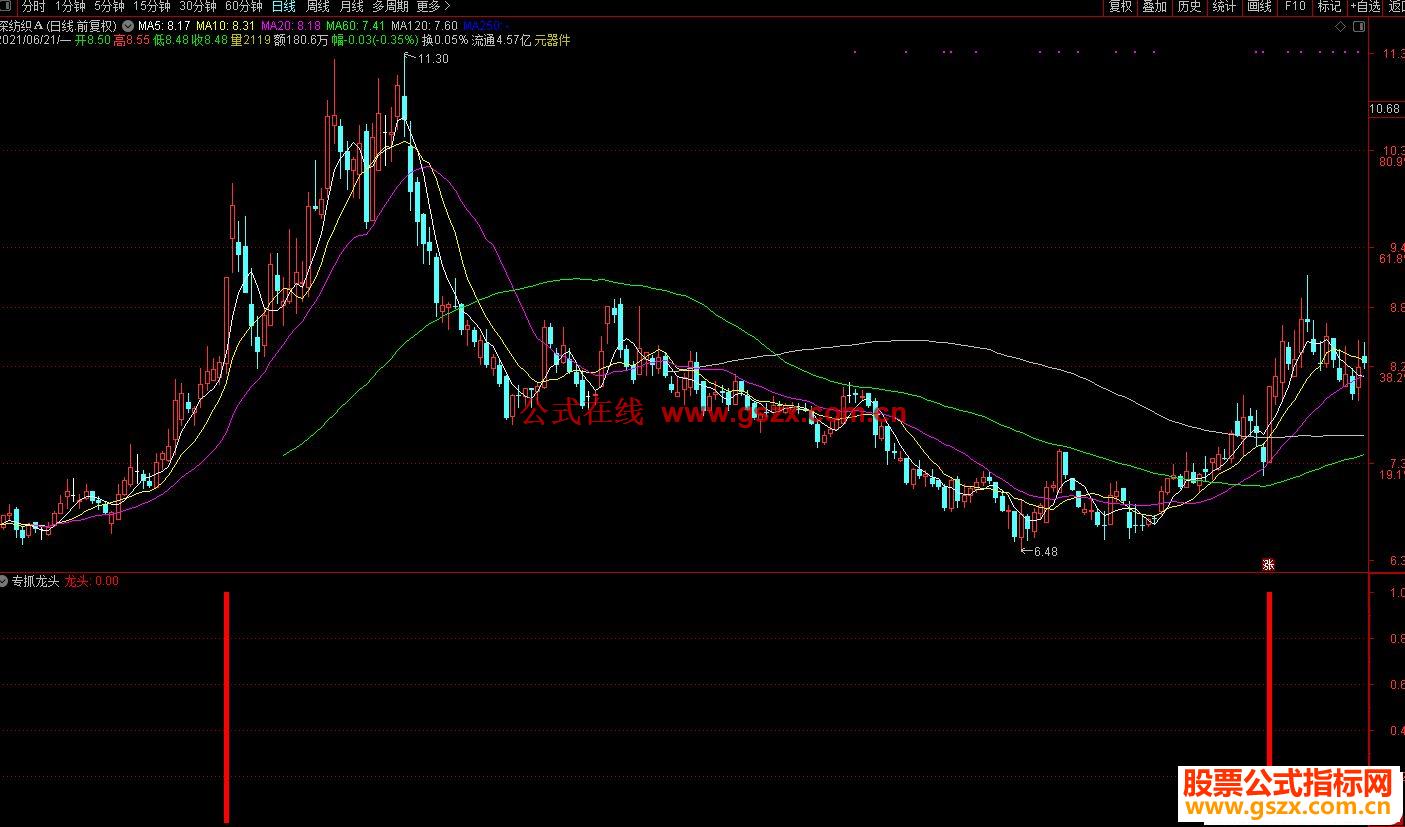Click the 换0.05% turnover value
This screenshot has height=827, width=1405.
444,40
